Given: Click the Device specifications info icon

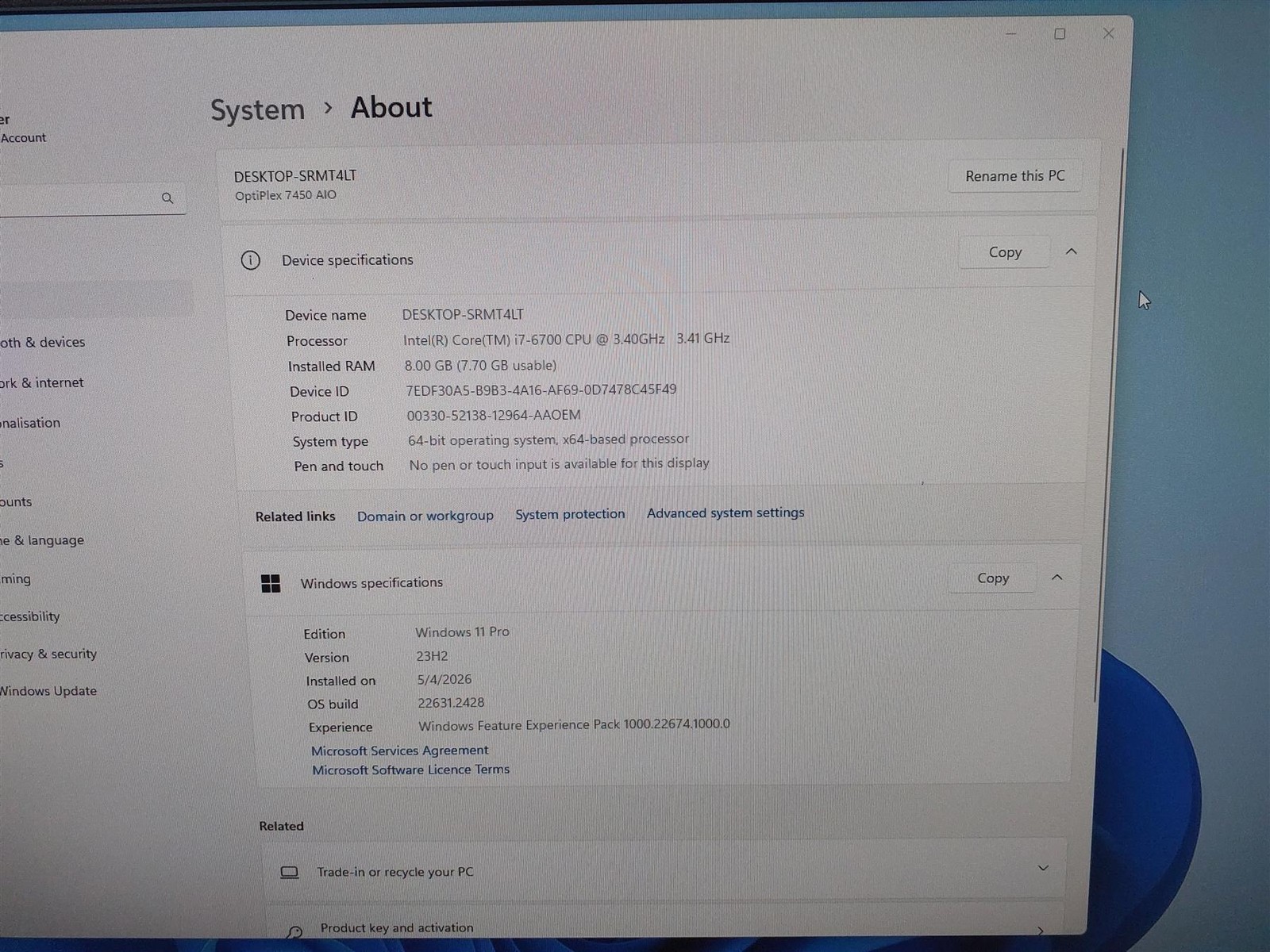Looking at the screenshot, I should (250, 260).
